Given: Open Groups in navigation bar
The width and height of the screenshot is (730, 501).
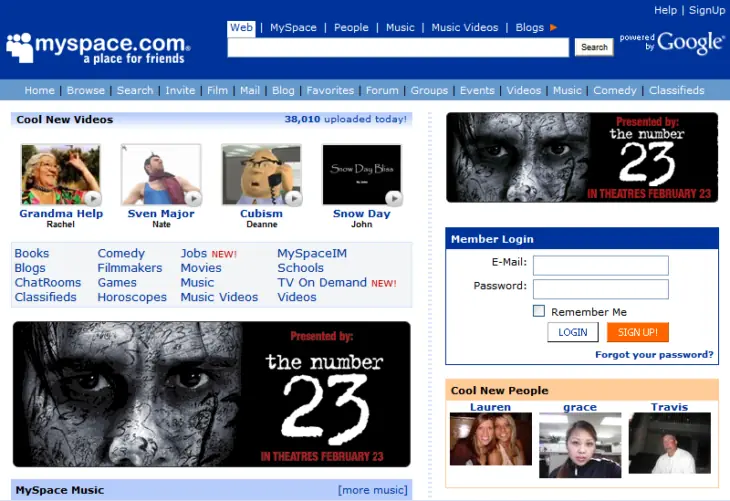Looking at the screenshot, I should (429, 90).
